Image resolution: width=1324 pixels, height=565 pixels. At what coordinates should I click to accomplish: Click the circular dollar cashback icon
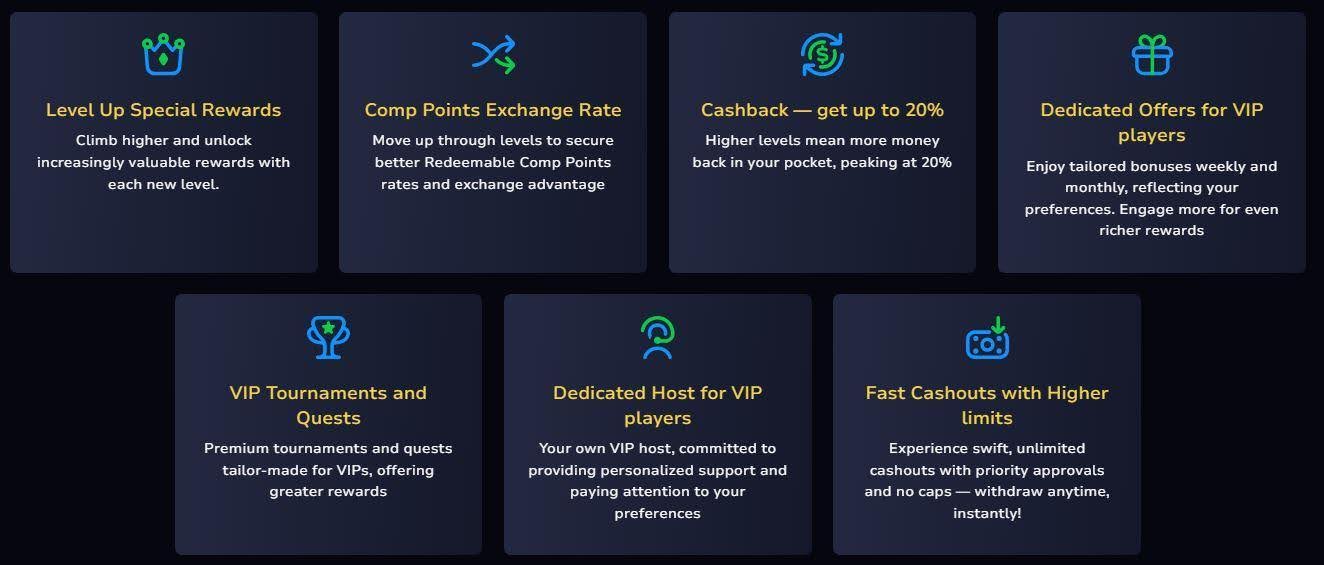click(x=822, y=54)
